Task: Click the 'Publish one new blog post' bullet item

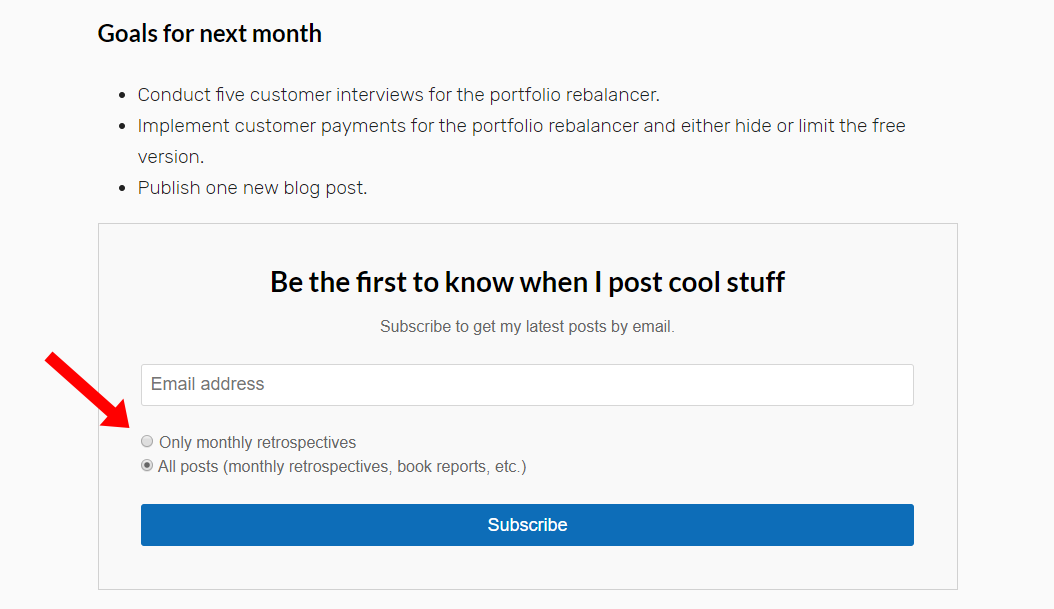Action: click(x=253, y=188)
